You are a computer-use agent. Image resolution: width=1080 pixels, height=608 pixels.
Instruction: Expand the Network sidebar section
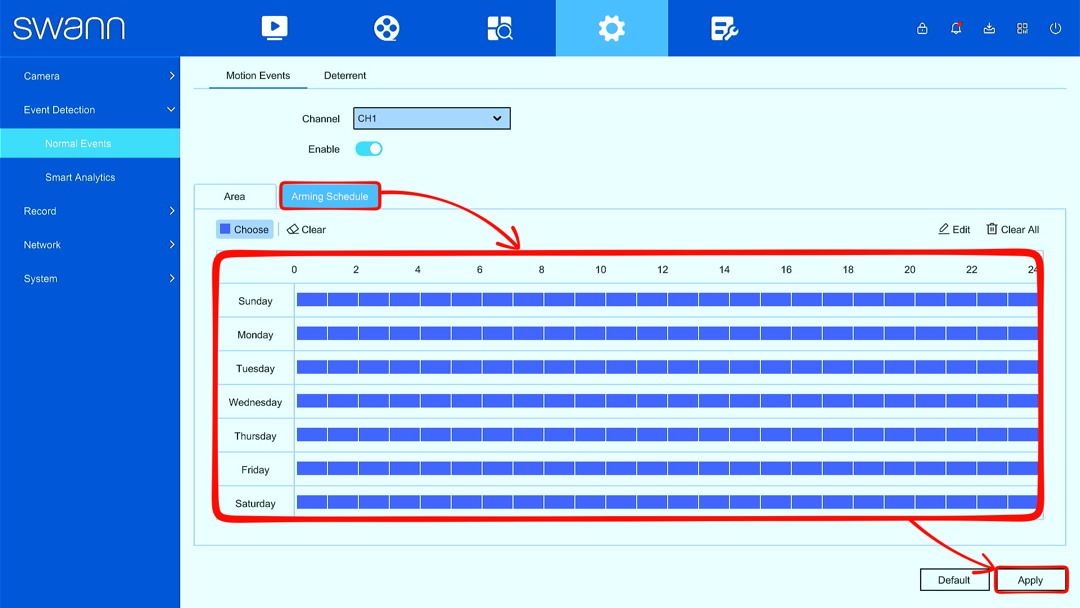[x=90, y=244]
